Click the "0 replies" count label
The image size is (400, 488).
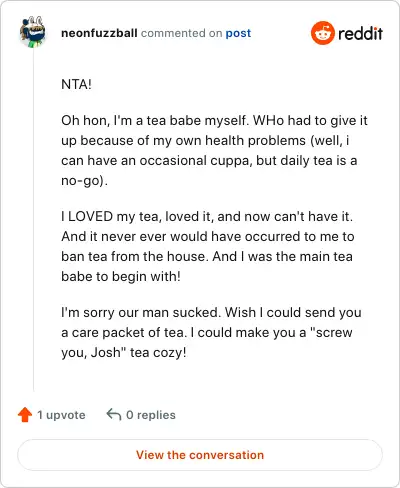151,415
